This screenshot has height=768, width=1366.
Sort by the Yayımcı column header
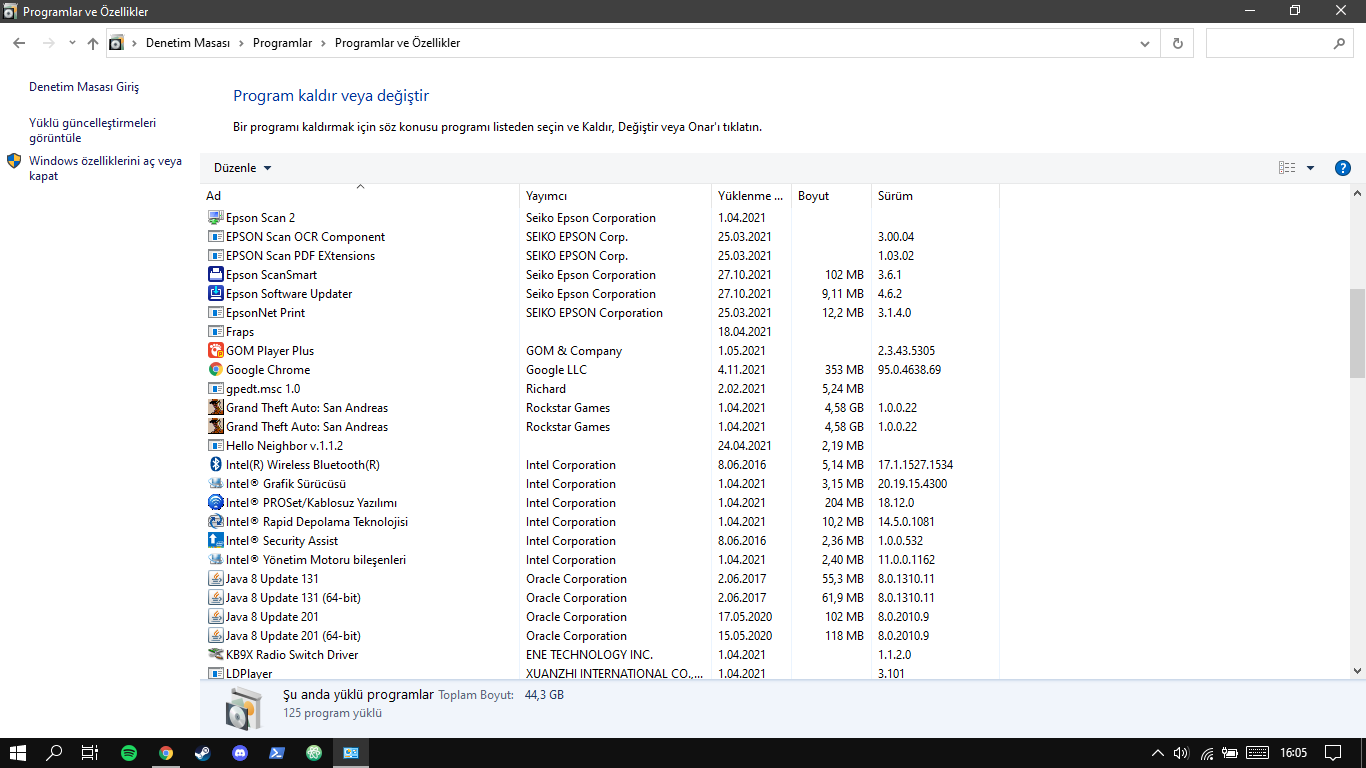615,196
